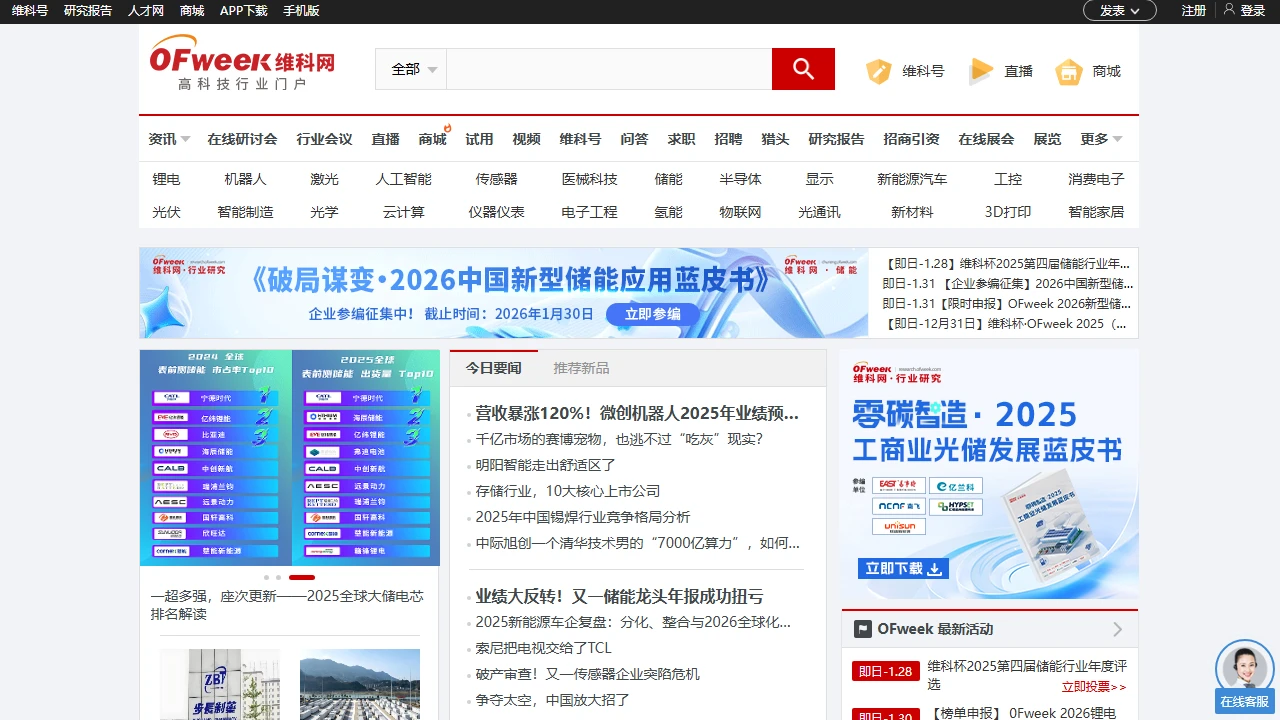Open the 维科号 shield icon
Image resolution: width=1280 pixels, height=720 pixels.
pyautogui.click(x=879, y=71)
